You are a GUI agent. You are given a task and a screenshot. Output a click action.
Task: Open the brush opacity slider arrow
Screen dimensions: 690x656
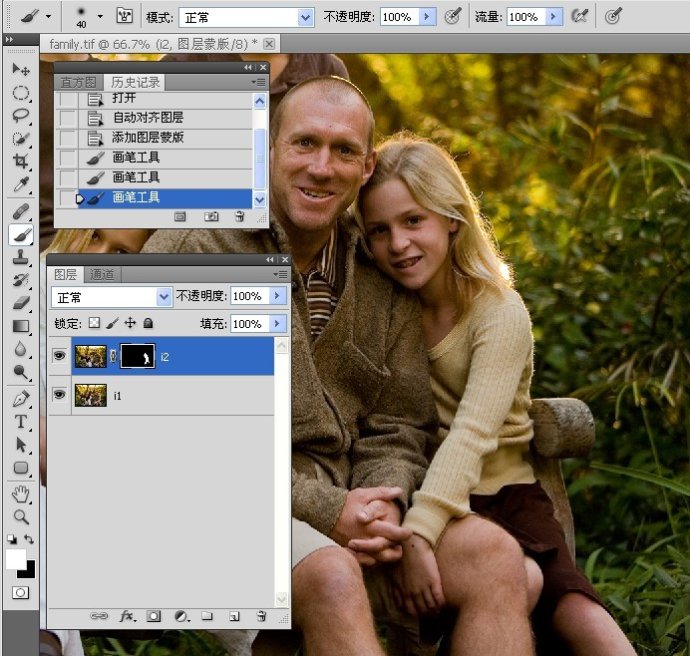point(426,17)
